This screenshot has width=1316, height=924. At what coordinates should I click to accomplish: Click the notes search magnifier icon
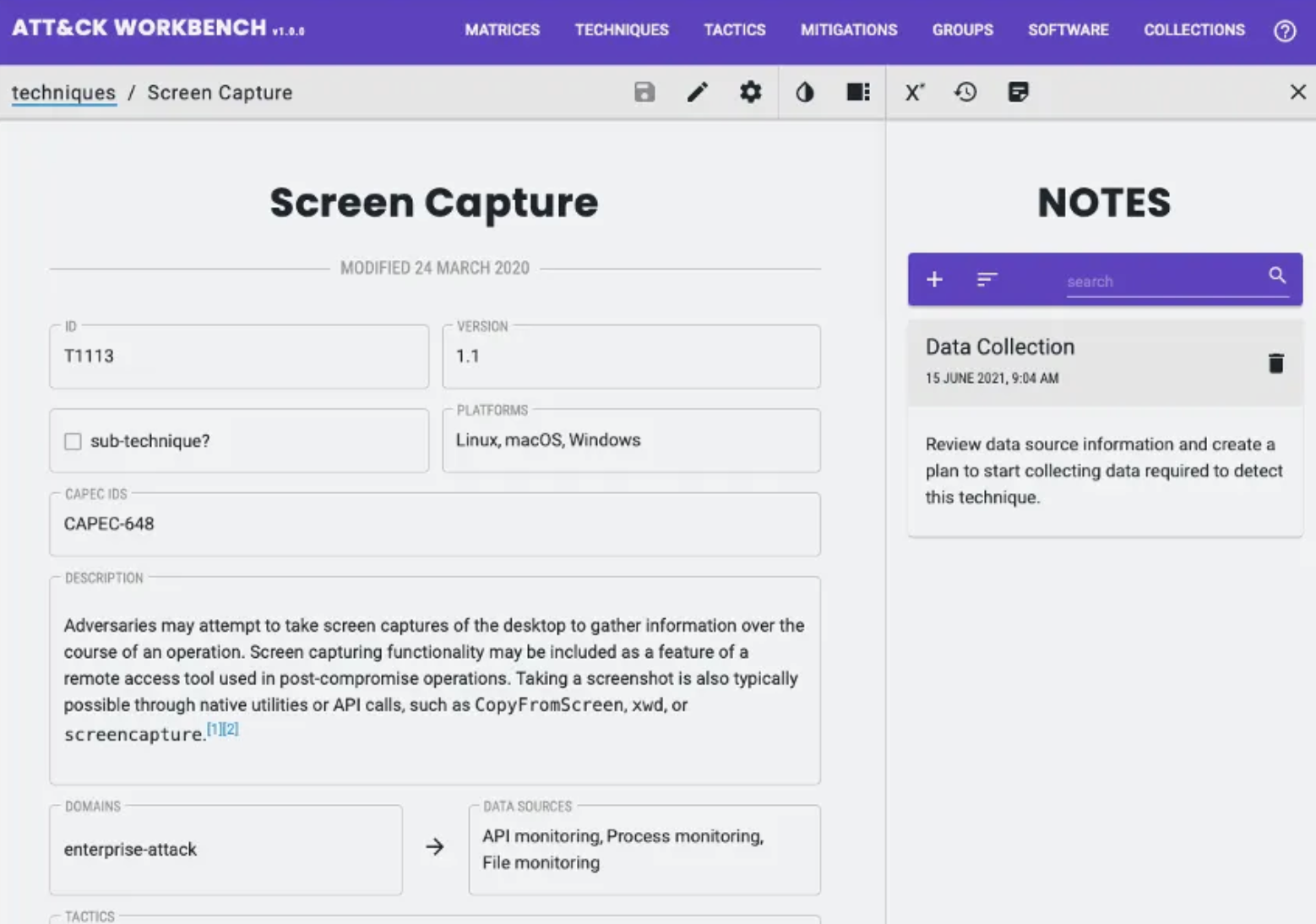[1276, 275]
